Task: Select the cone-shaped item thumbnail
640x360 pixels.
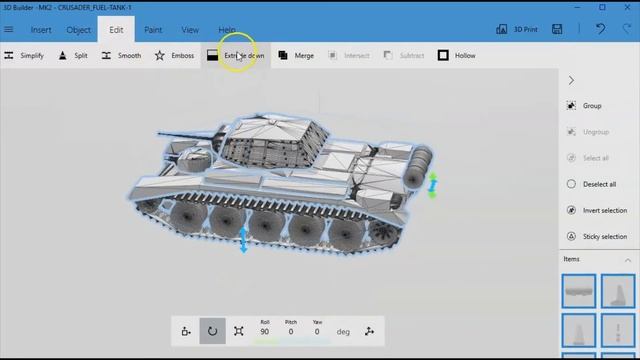Action: (578, 330)
